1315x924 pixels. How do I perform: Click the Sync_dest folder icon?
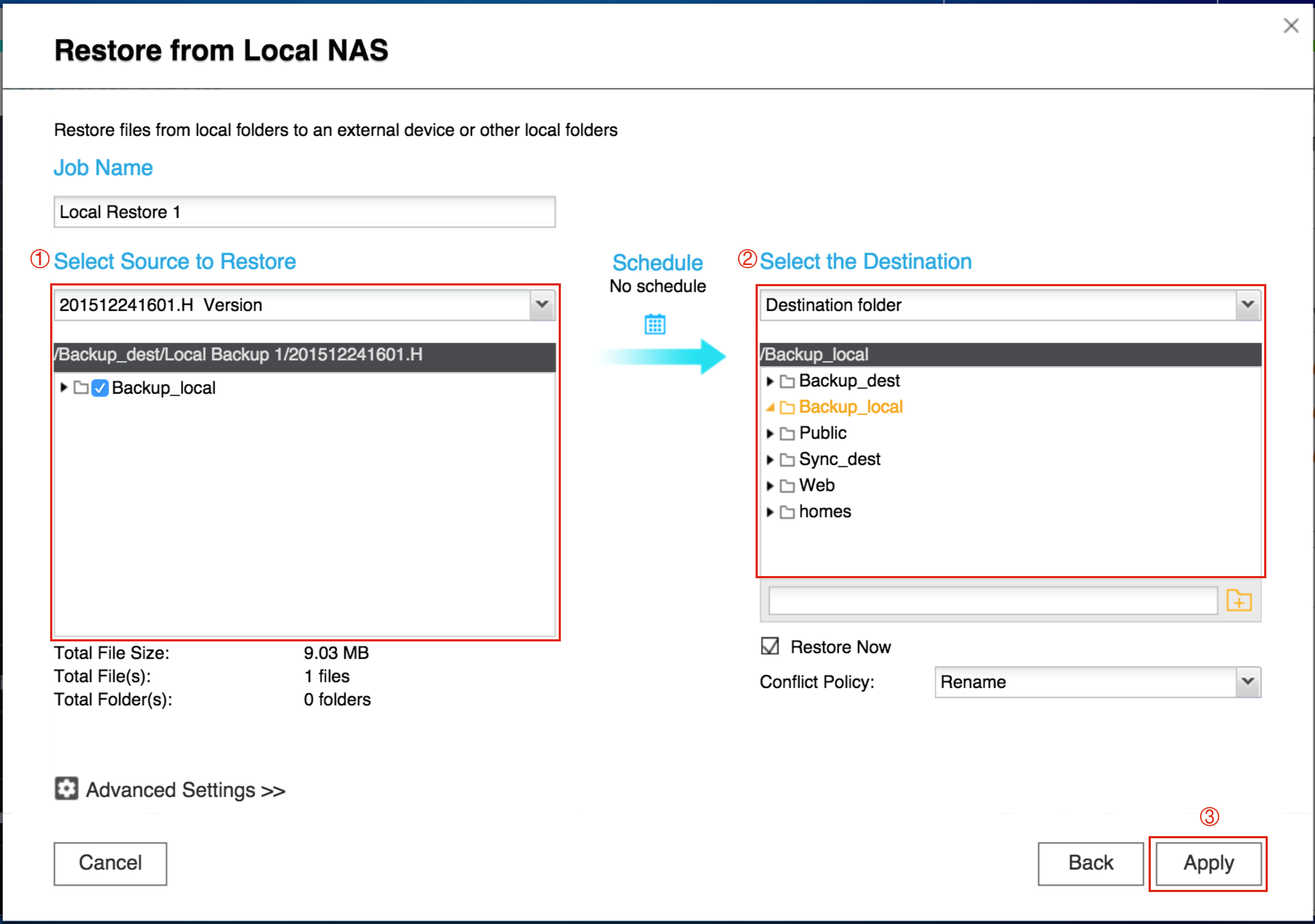787,460
